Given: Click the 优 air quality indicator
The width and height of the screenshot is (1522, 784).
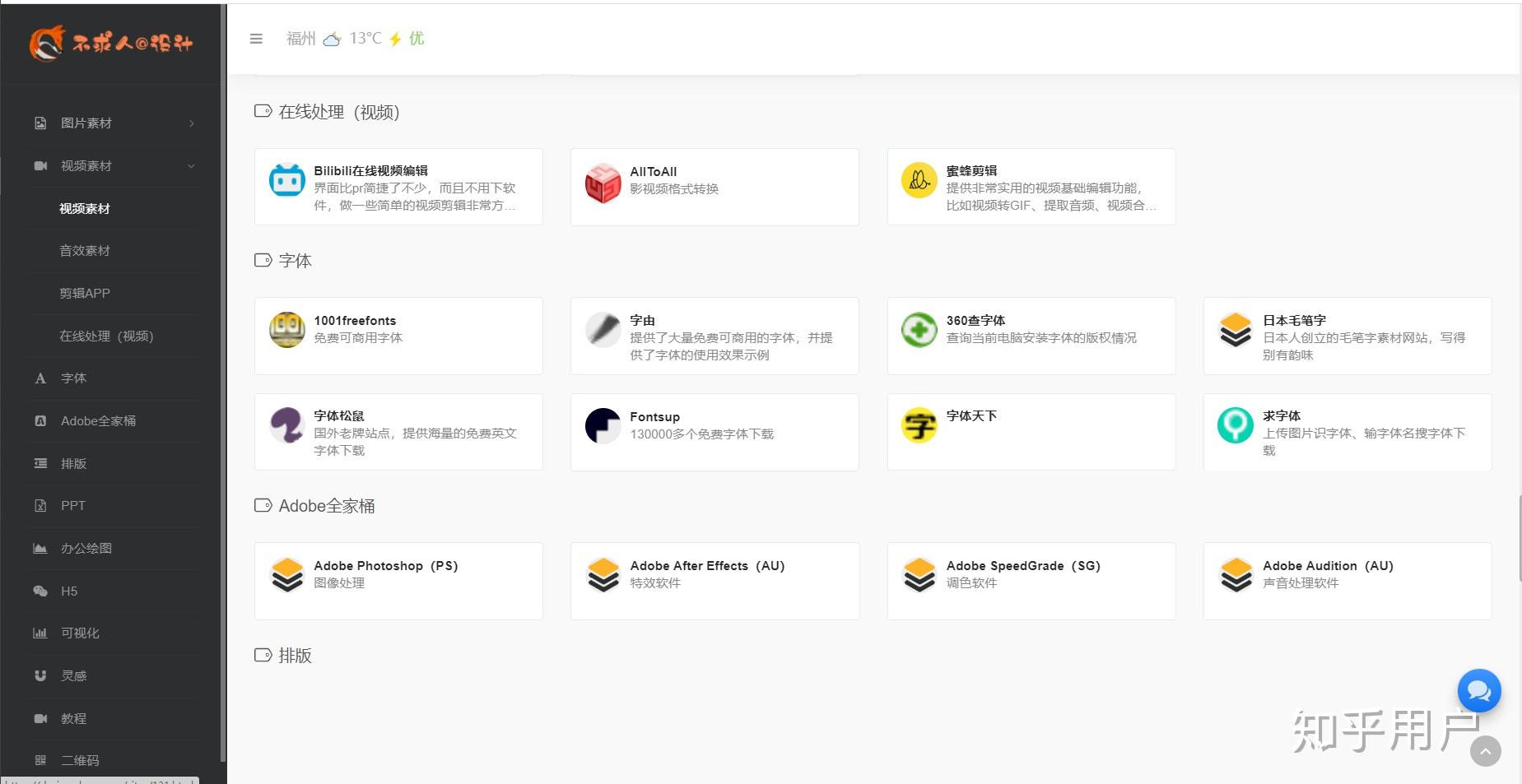Looking at the screenshot, I should click(x=417, y=39).
